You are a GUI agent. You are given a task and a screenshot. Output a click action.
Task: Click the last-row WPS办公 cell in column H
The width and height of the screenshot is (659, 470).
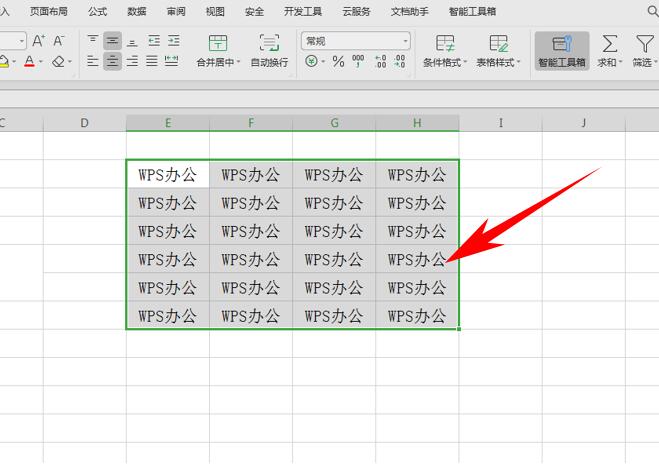pos(417,315)
